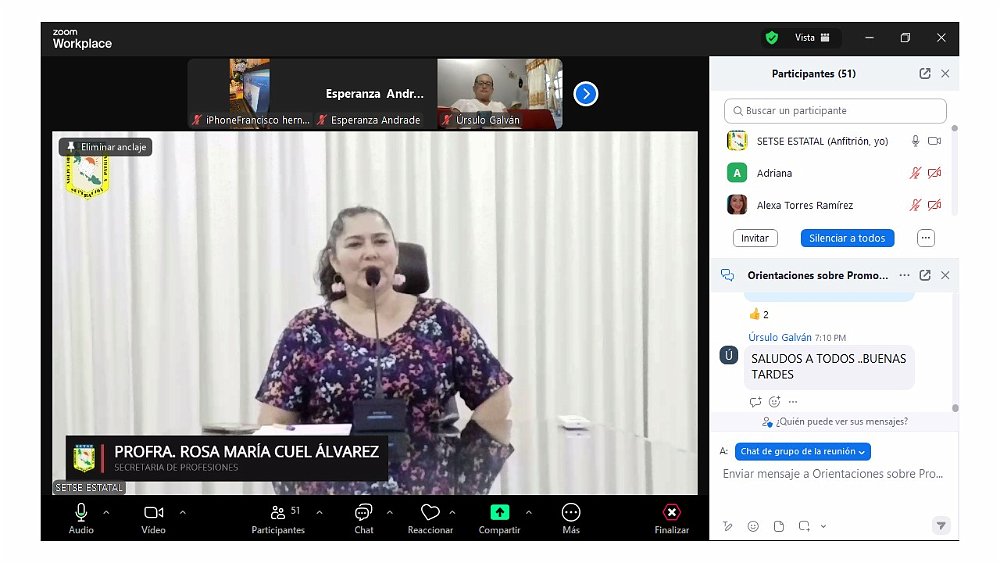This screenshot has width=1000, height=563.
Task: Expand the arrow next to Participantes
Action: click(x=319, y=512)
